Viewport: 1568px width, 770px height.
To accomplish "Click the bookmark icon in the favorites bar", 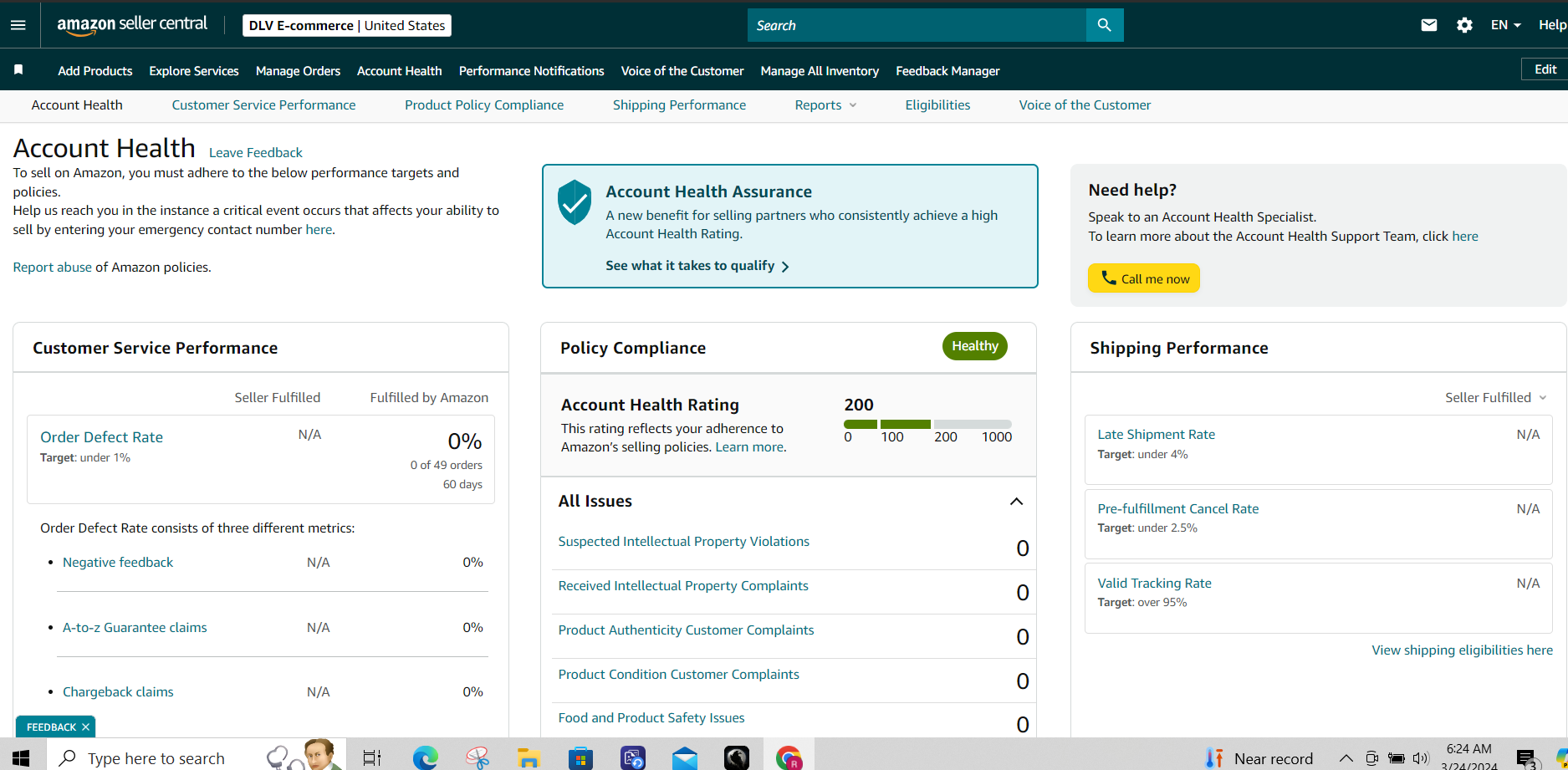I will [18, 70].
